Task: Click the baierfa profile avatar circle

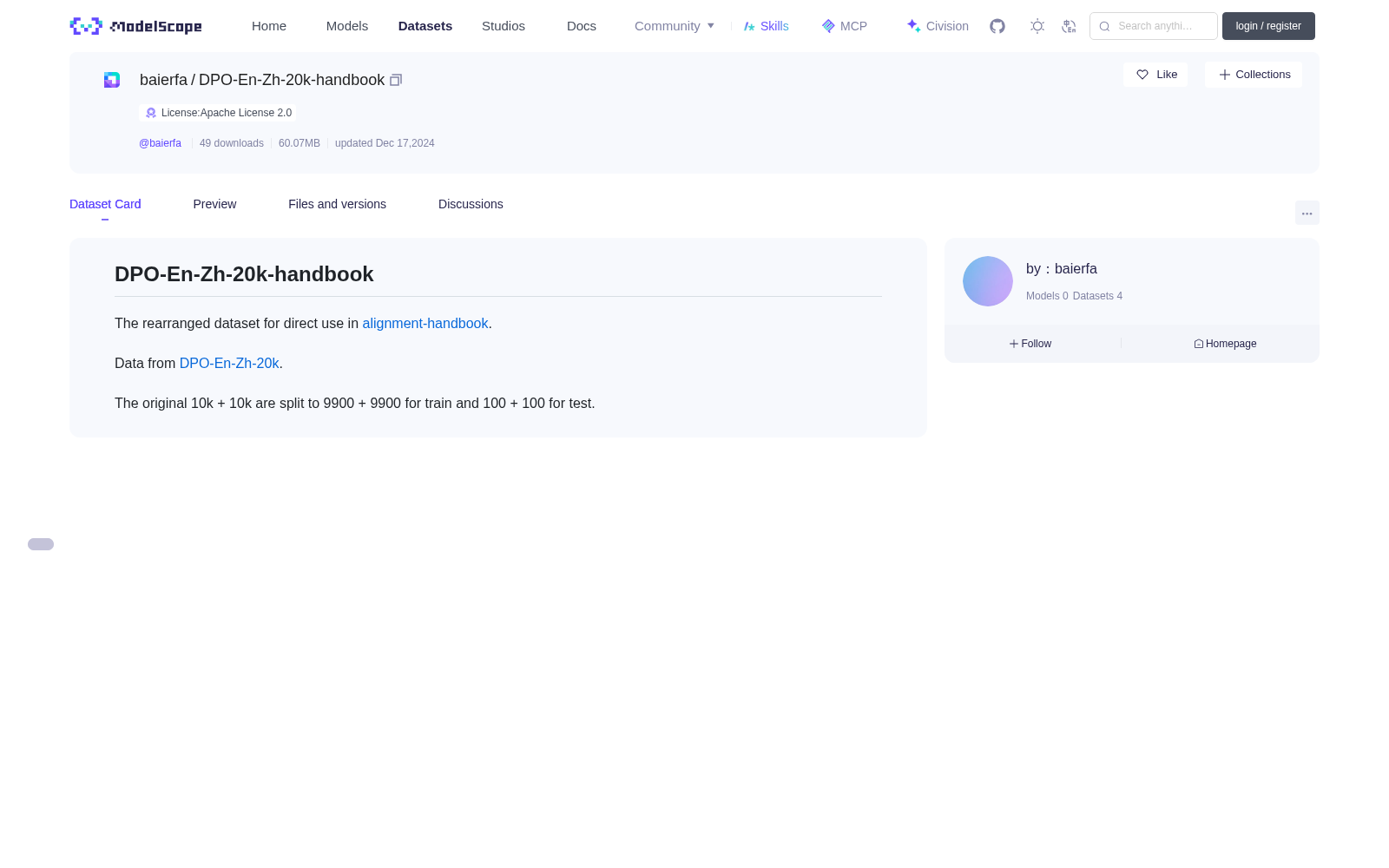Action: (988, 281)
